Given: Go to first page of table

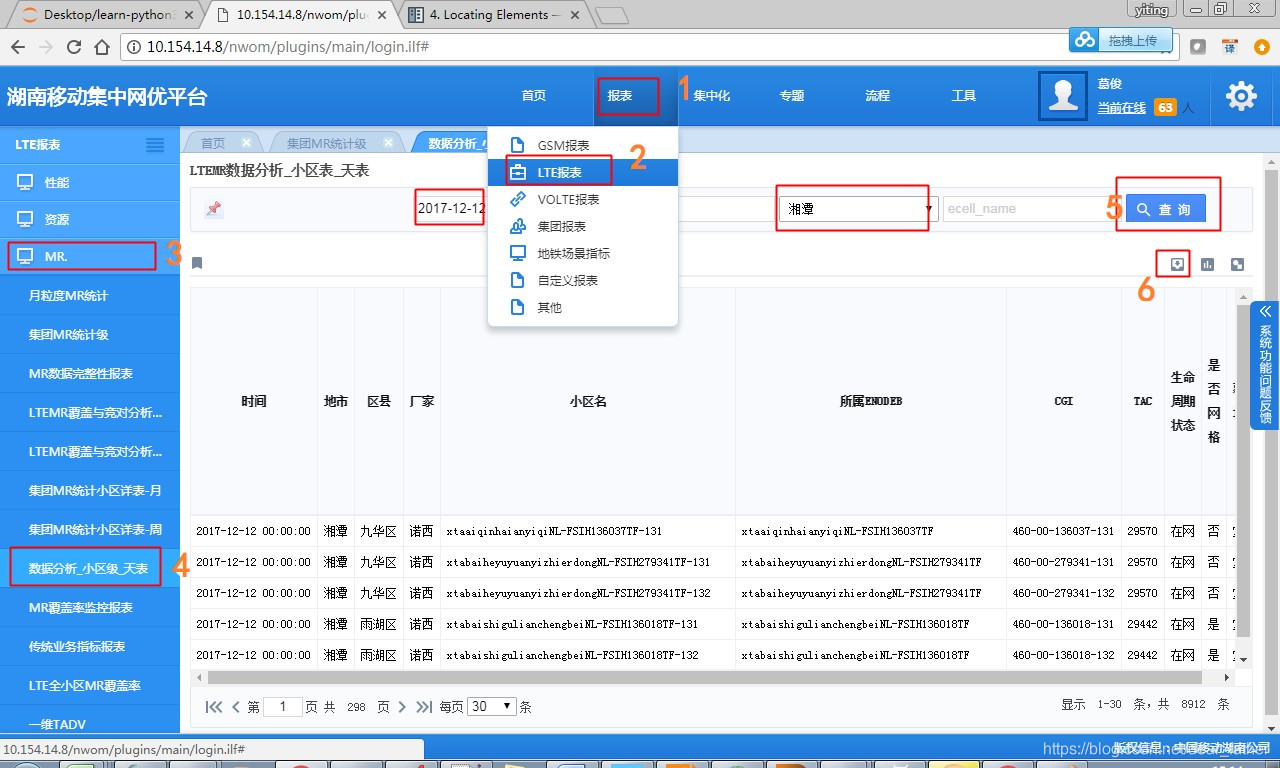Looking at the screenshot, I should [x=214, y=706].
